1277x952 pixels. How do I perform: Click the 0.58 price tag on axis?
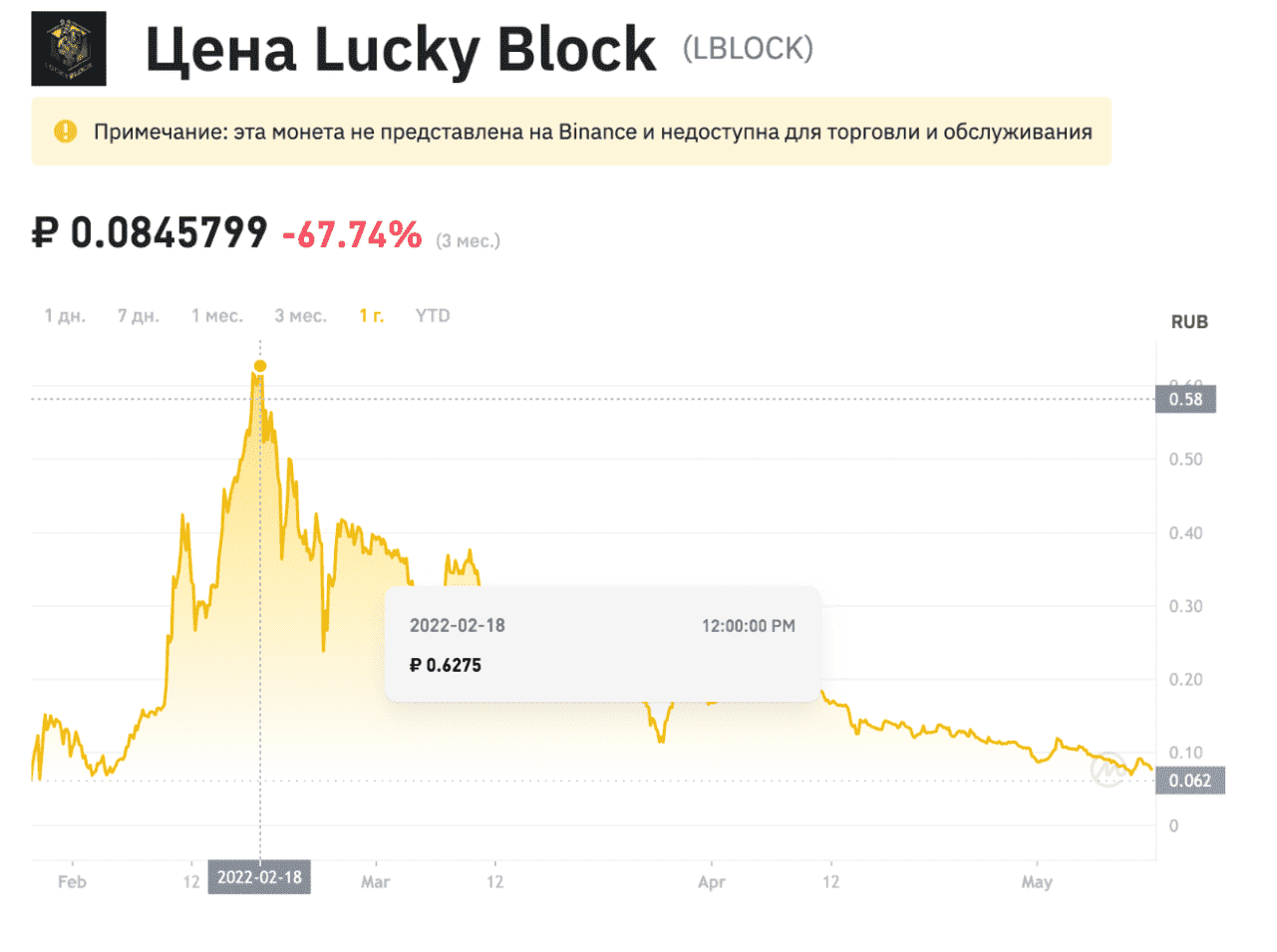pyautogui.click(x=1186, y=400)
